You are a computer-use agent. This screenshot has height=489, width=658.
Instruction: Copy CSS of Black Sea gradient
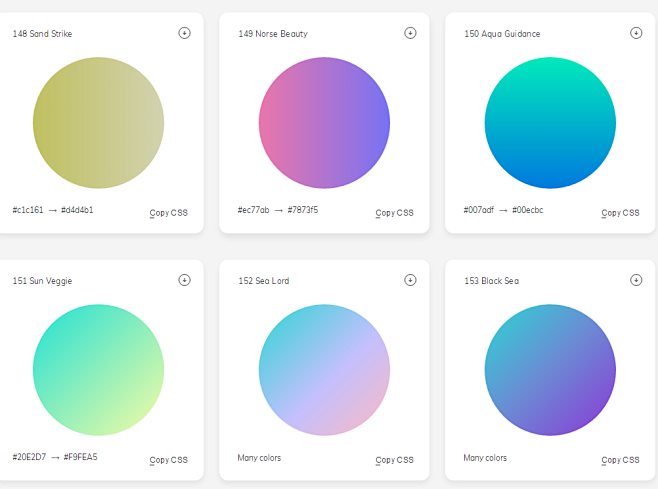tap(620, 460)
